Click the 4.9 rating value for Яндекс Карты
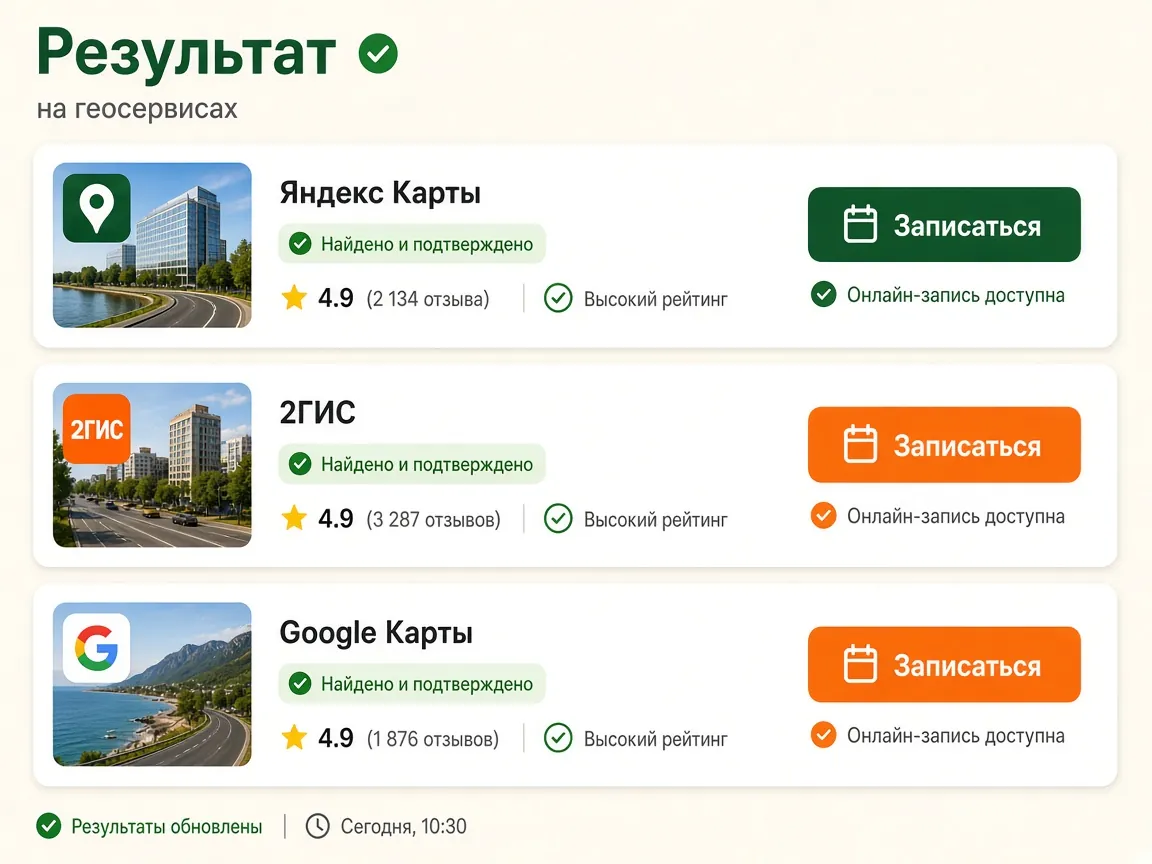Screen dimensions: 1152x864 click(x=336, y=298)
